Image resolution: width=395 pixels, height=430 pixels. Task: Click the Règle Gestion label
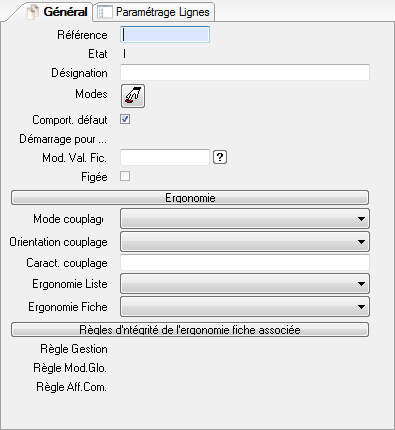point(74,349)
